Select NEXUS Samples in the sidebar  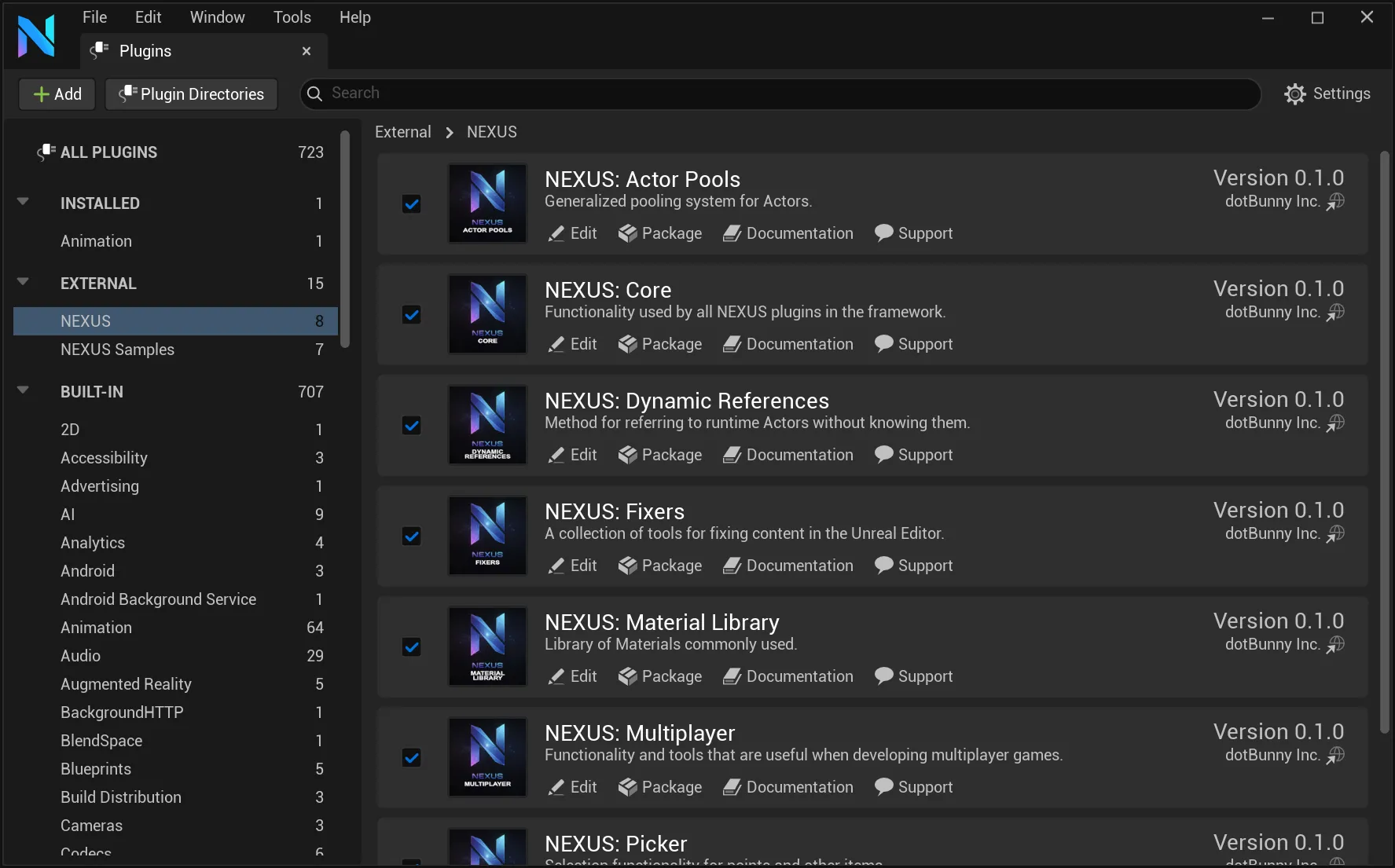coord(117,350)
